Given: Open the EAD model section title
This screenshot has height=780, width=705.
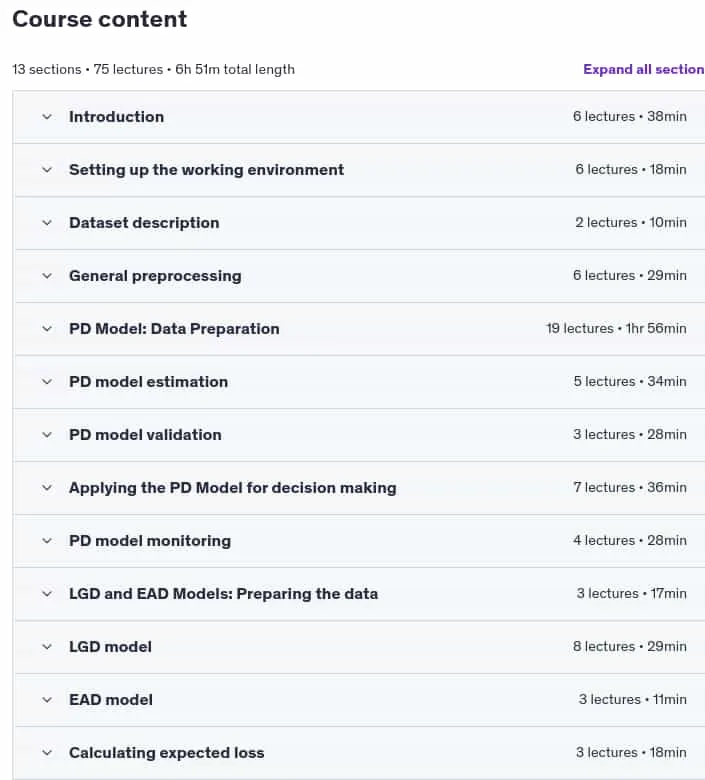Looking at the screenshot, I should click(111, 699).
